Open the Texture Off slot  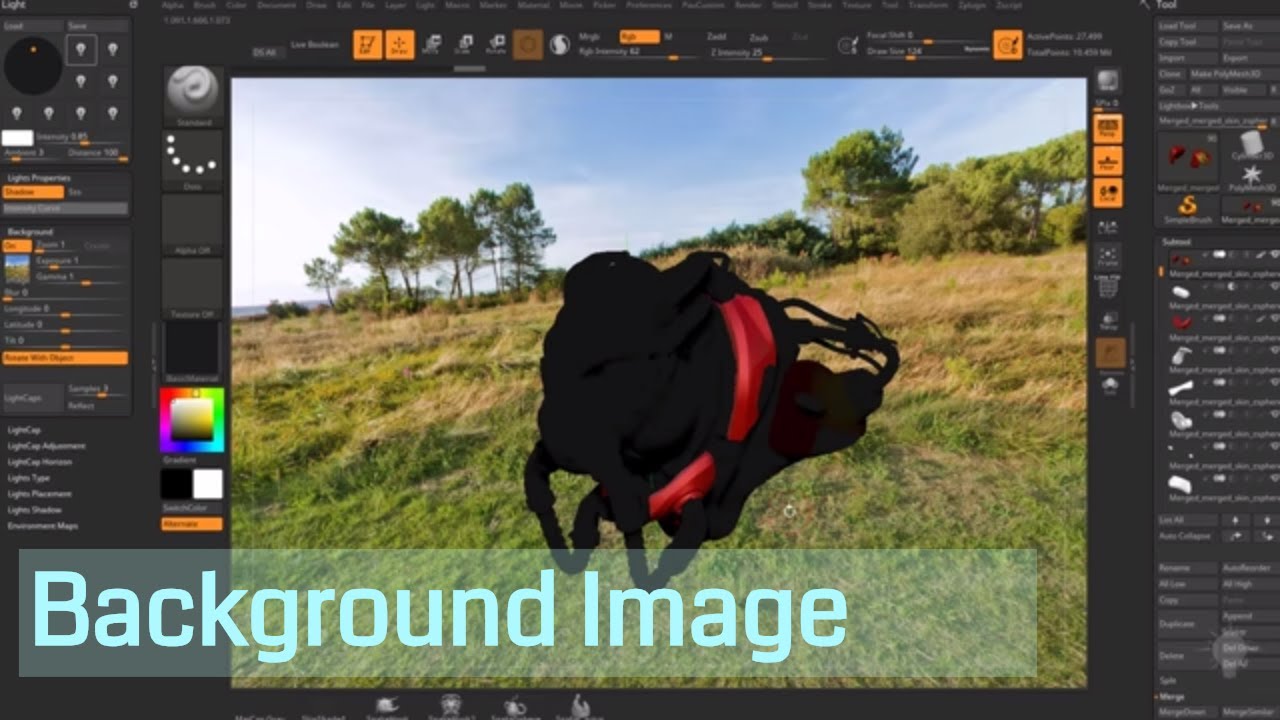(192, 288)
